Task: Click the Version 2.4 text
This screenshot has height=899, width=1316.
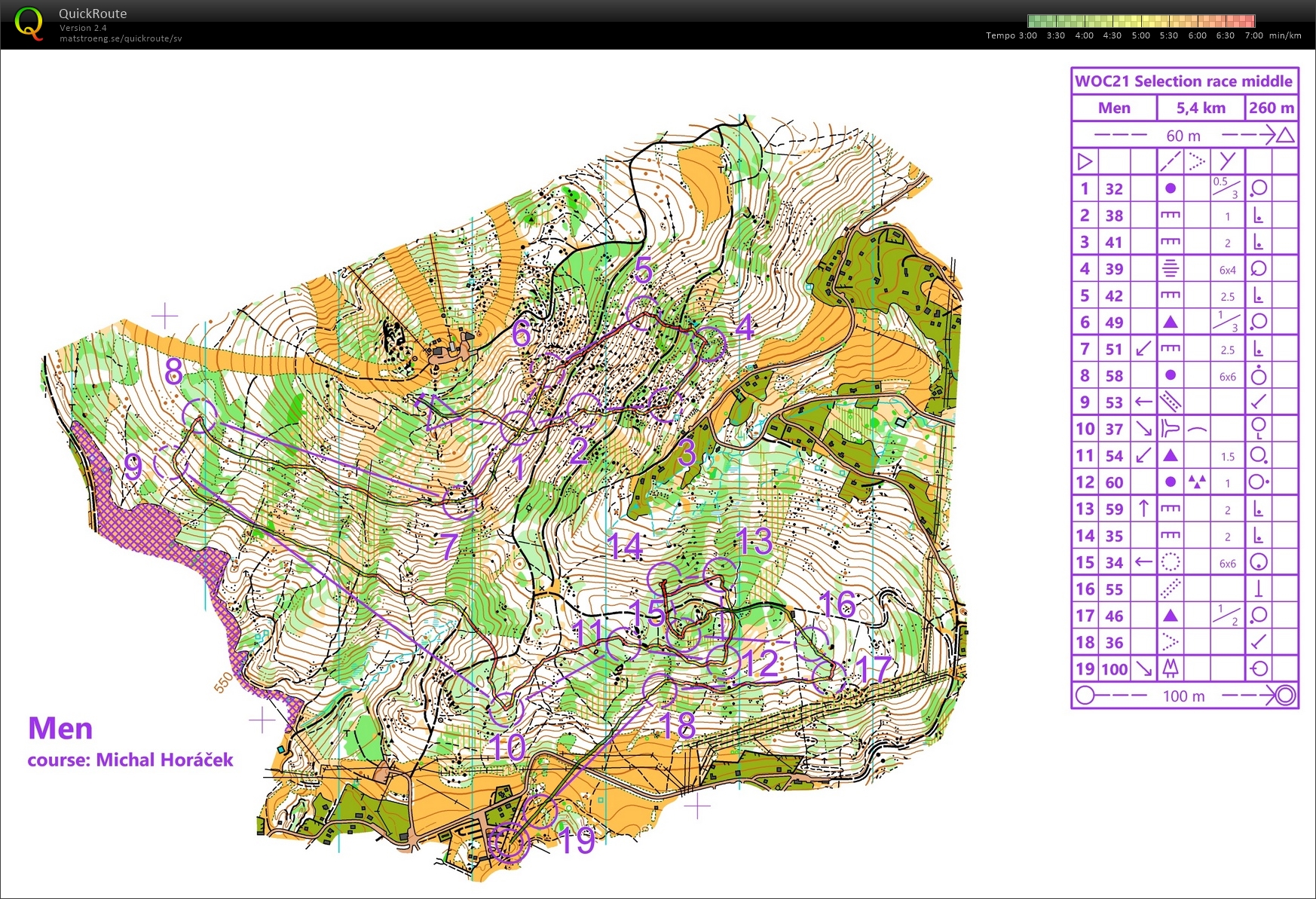Action: pyautogui.click(x=83, y=28)
